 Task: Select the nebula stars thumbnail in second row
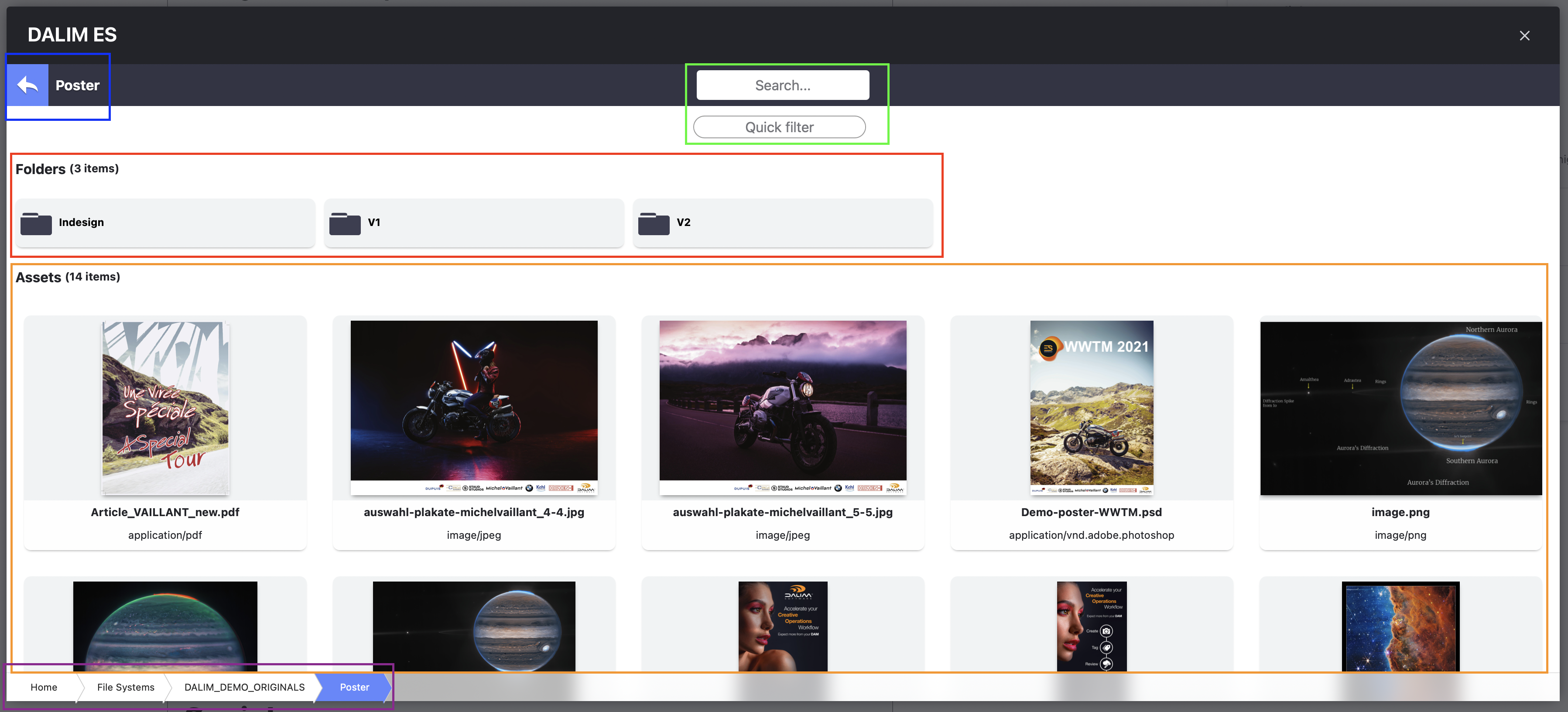click(1400, 626)
